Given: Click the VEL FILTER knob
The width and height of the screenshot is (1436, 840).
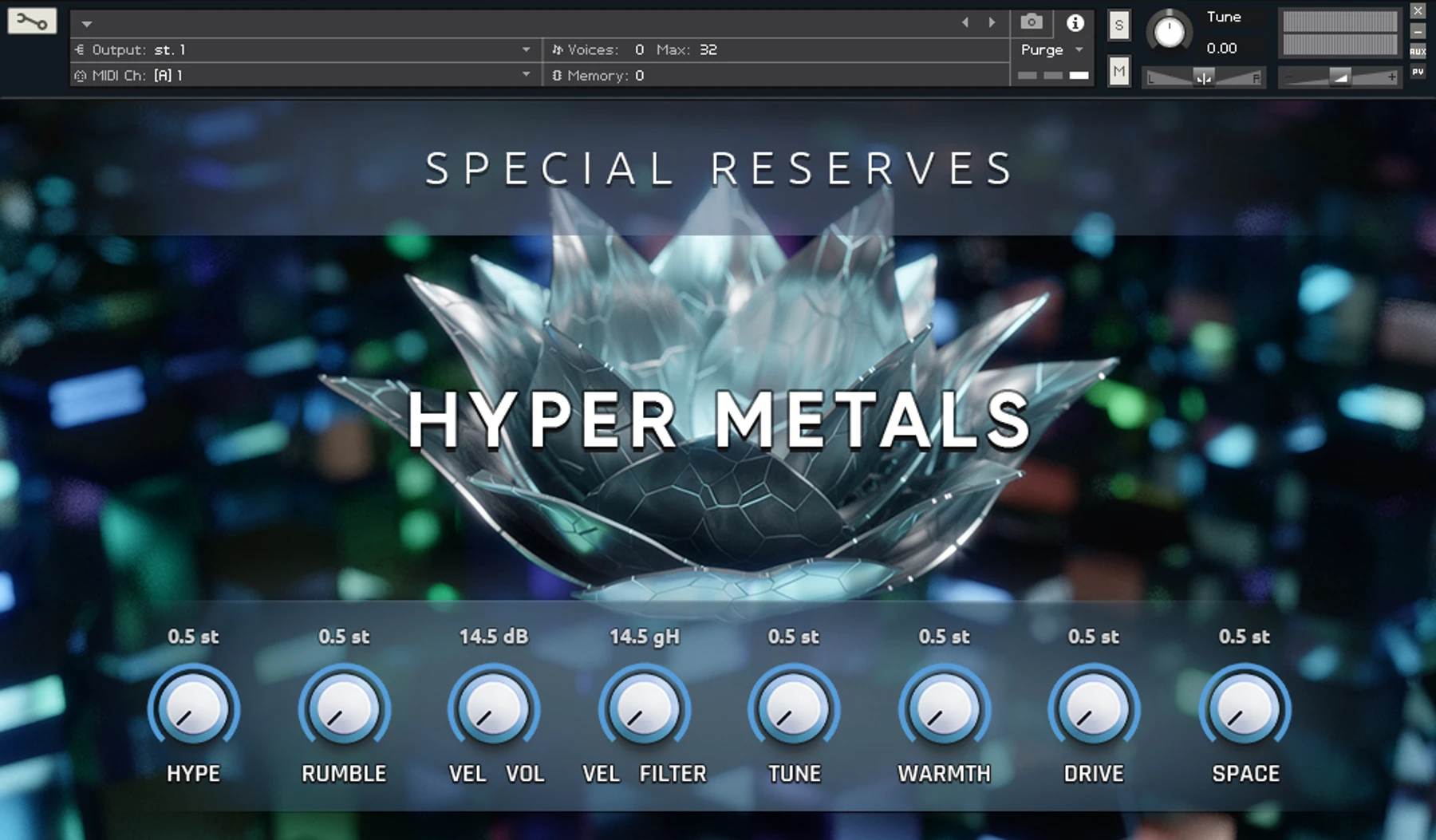Looking at the screenshot, I should 644,708.
